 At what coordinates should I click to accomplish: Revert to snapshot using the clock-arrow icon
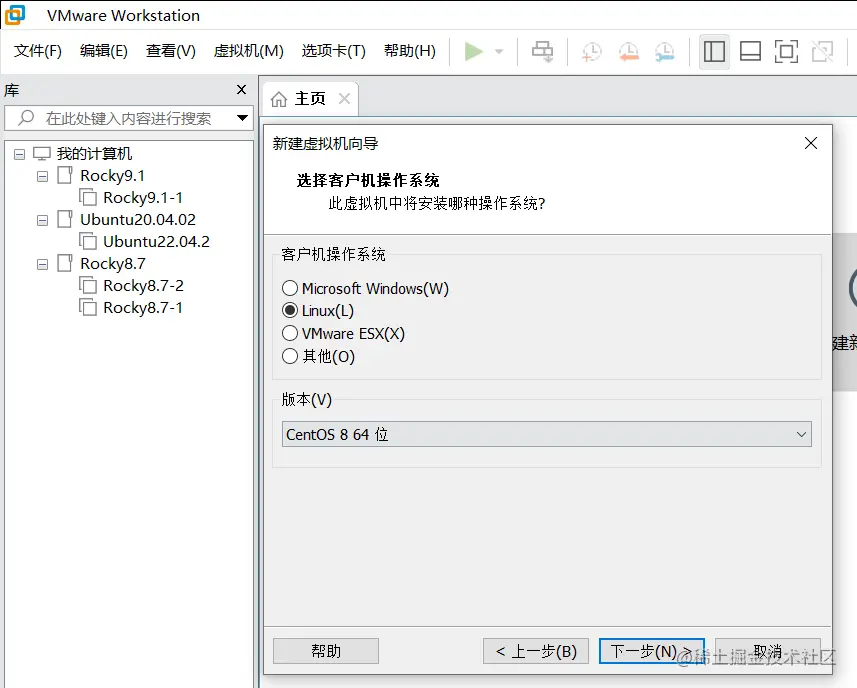pos(629,52)
